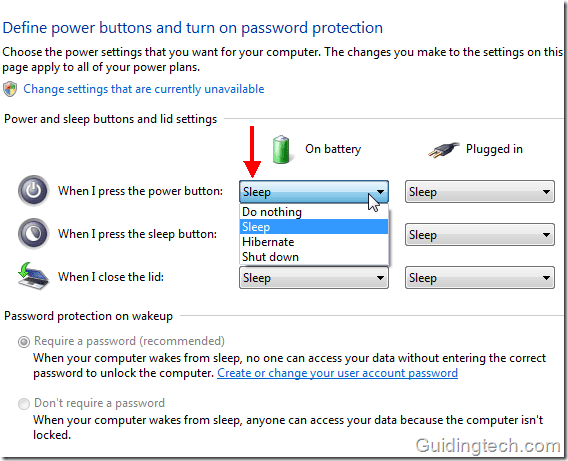The width and height of the screenshot is (568, 461).
Task: Open Create or change your user account password
Action: pos(338,373)
